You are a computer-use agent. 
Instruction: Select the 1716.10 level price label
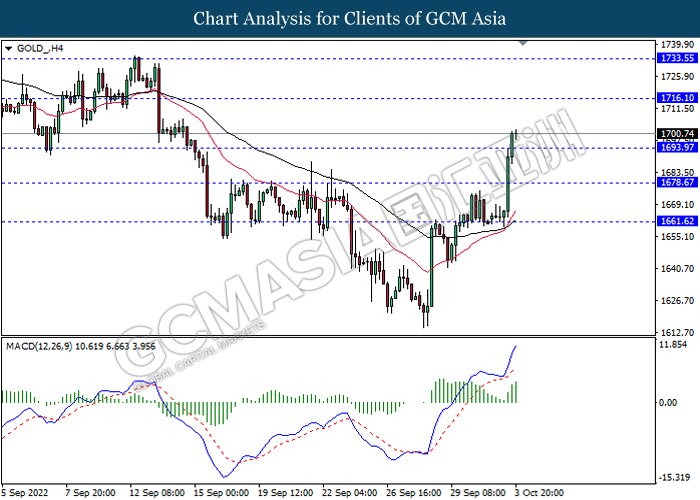(677, 98)
